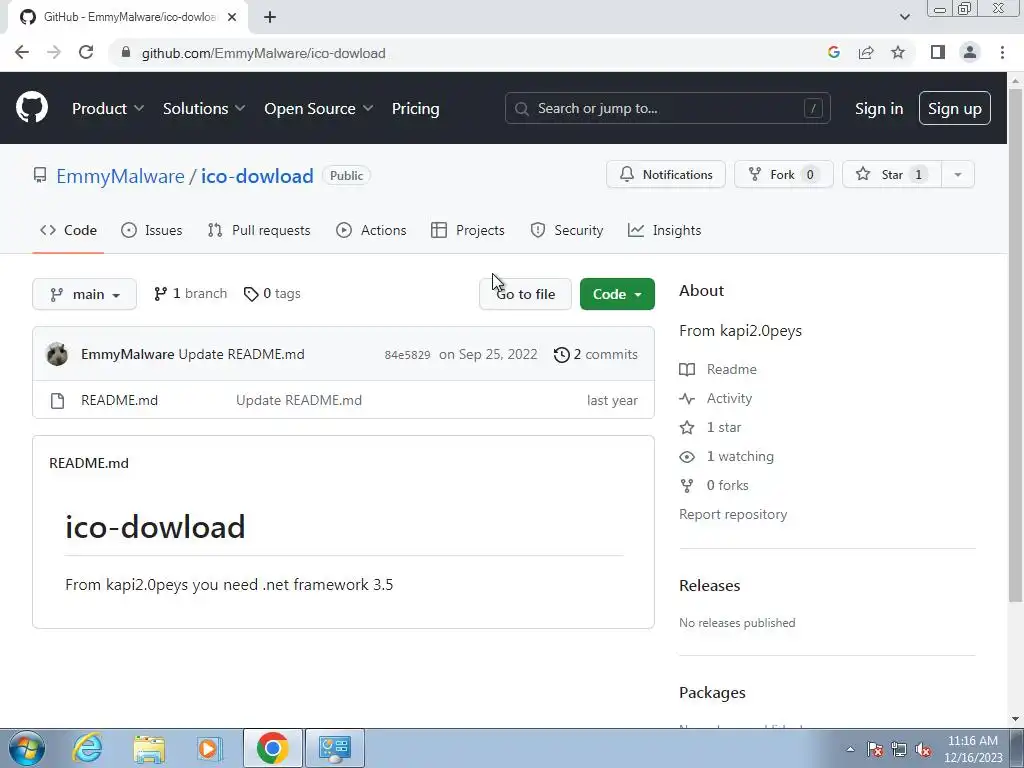Open the Projects tab
Viewport: 1024px width, 768px height.
(x=468, y=230)
